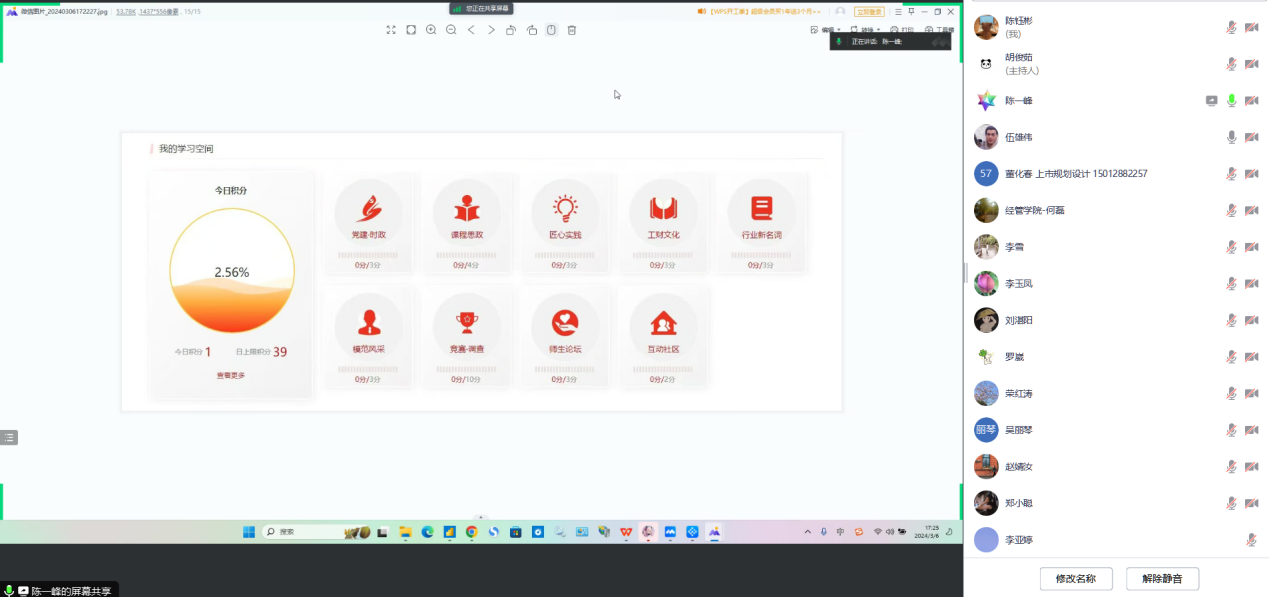Open the 编辑 dropdown in viewer toolbar
The height and width of the screenshot is (597, 1269).
tap(829, 30)
